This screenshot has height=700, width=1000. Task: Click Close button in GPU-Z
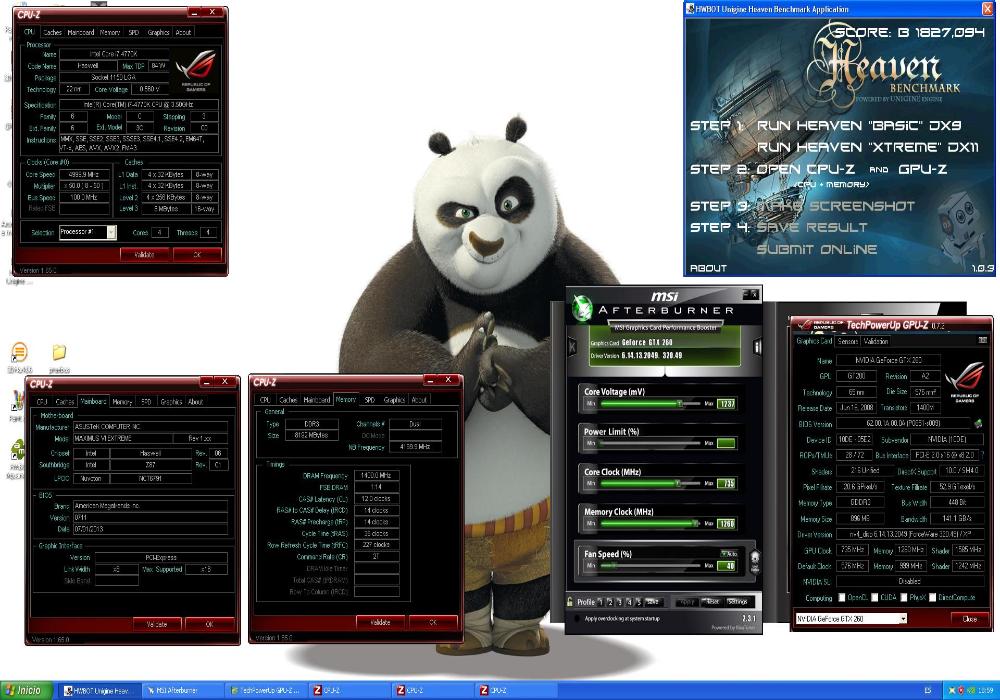pos(969,620)
